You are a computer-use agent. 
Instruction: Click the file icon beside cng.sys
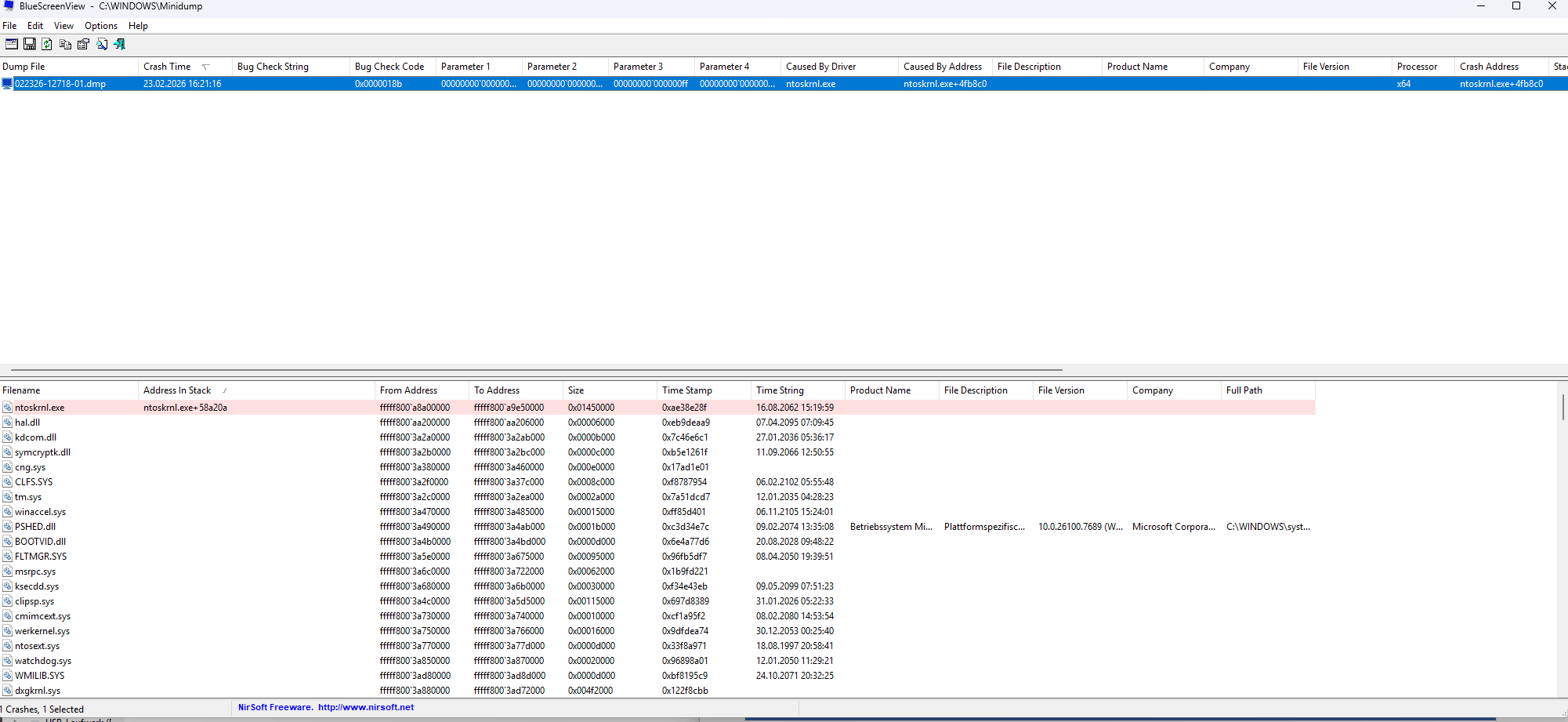click(7, 467)
